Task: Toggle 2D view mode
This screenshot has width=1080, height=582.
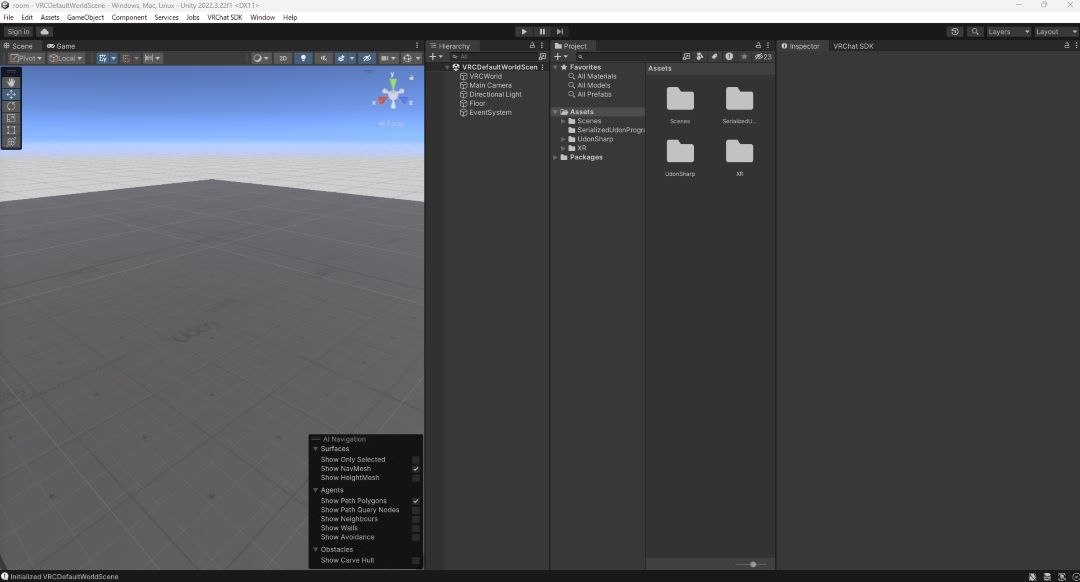Action: click(x=282, y=59)
